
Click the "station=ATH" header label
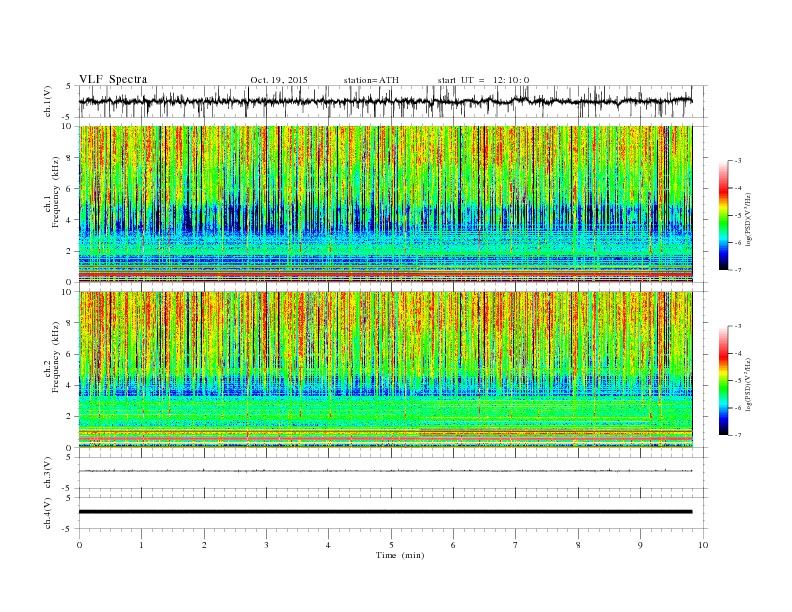point(371,80)
